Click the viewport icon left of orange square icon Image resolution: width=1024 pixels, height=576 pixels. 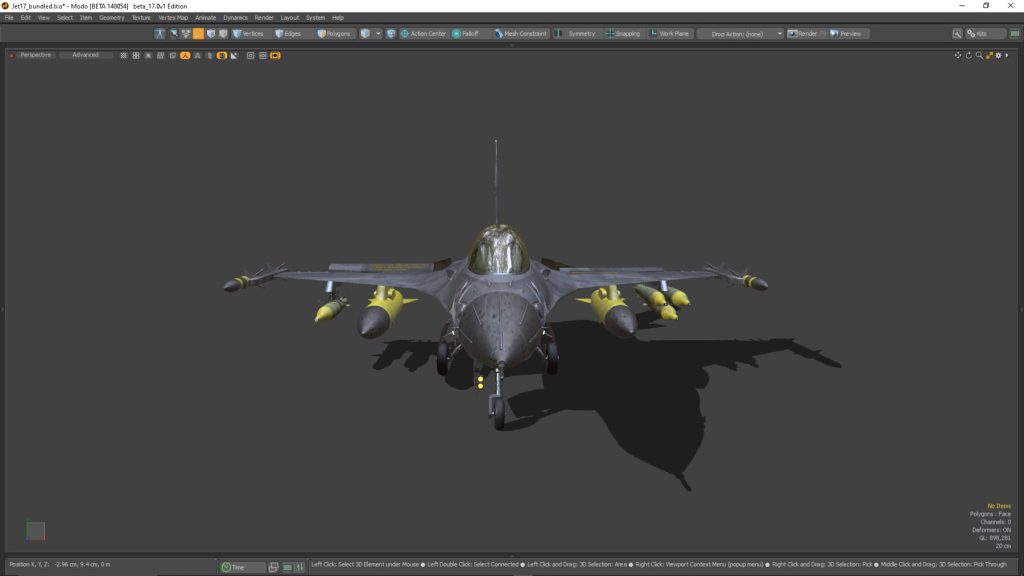(x=210, y=56)
